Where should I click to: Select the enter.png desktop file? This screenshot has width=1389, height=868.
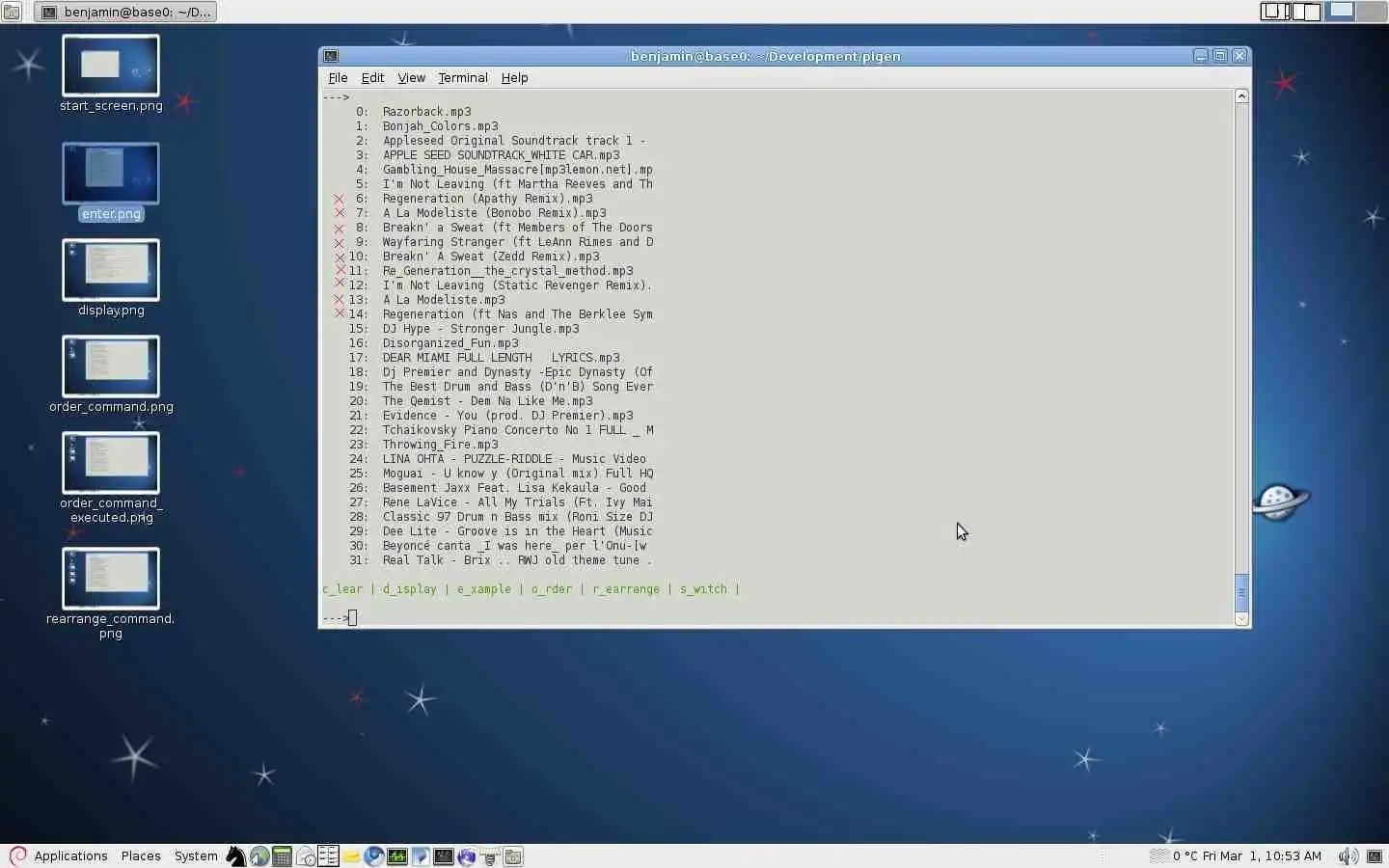tap(111, 182)
